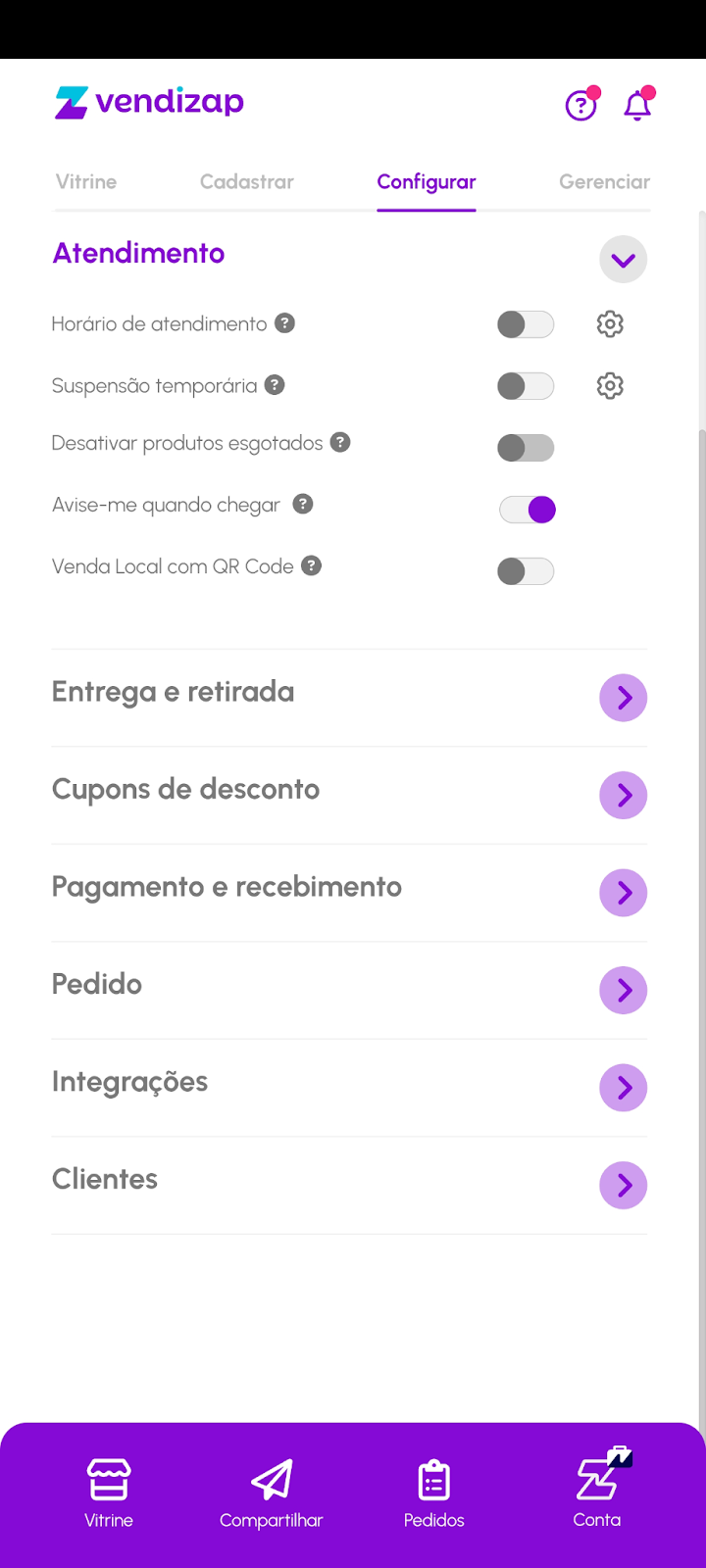Open Suspensão temporária gear settings
Image resolution: width=706 pixels, height=1568 pixels.
[x=610, y=386]
